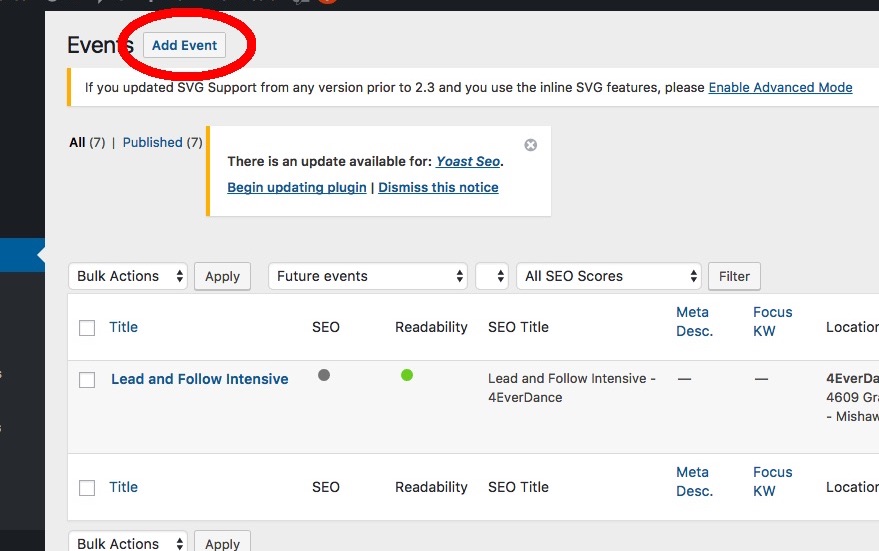Toggle select-all checkbox in table header

click(x=87, y=327)
